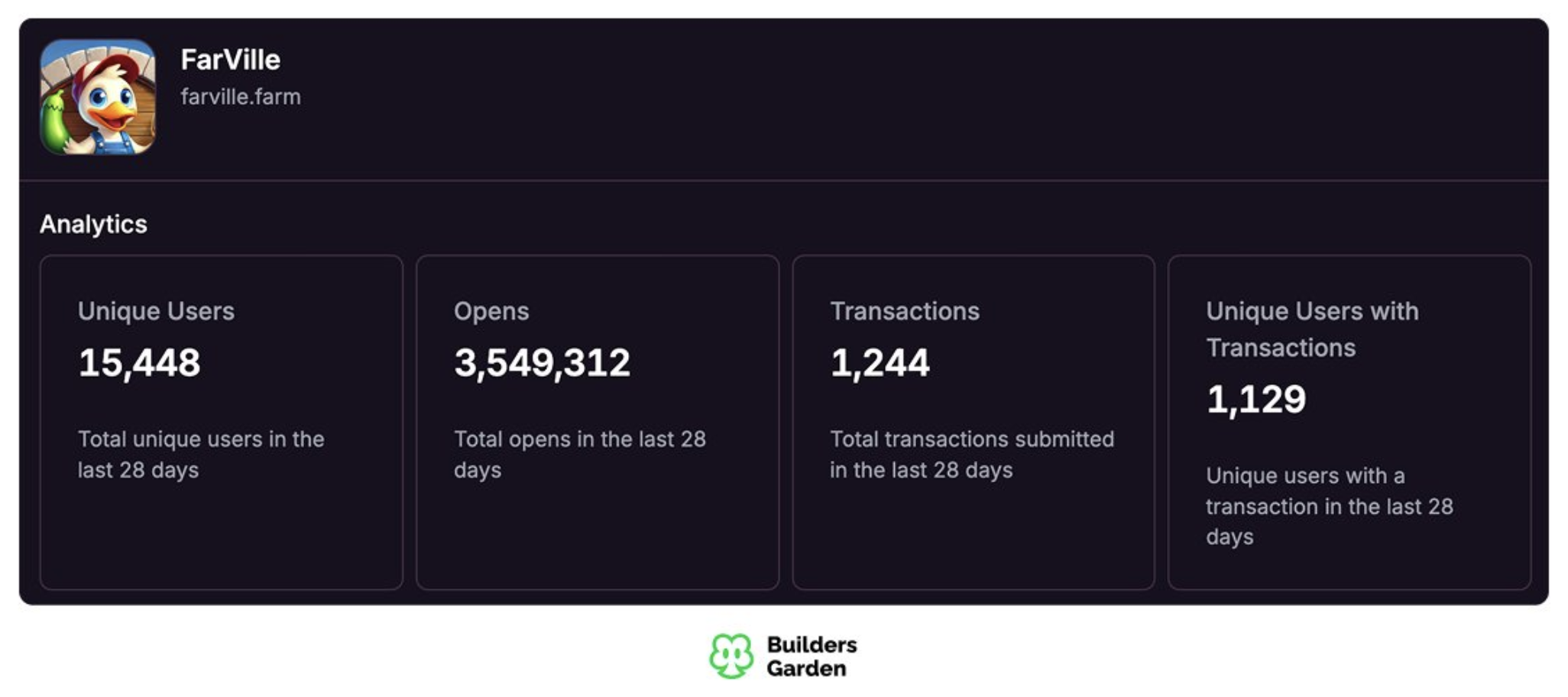This screenshot has height=697, width=1568.
Task: Click the 'Unique users with a transaction' description
Action: tap(1330, 506)
